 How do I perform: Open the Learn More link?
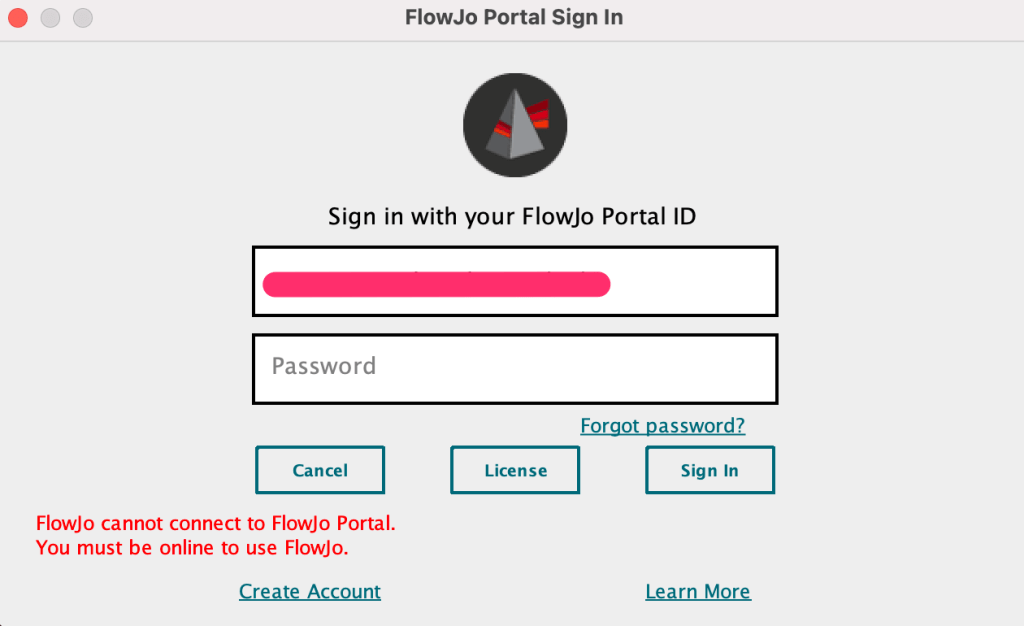pos(698,592)
